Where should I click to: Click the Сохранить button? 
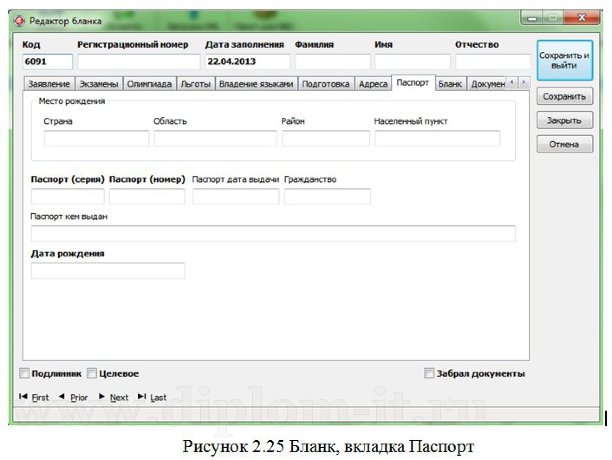[x=564, y=96]
